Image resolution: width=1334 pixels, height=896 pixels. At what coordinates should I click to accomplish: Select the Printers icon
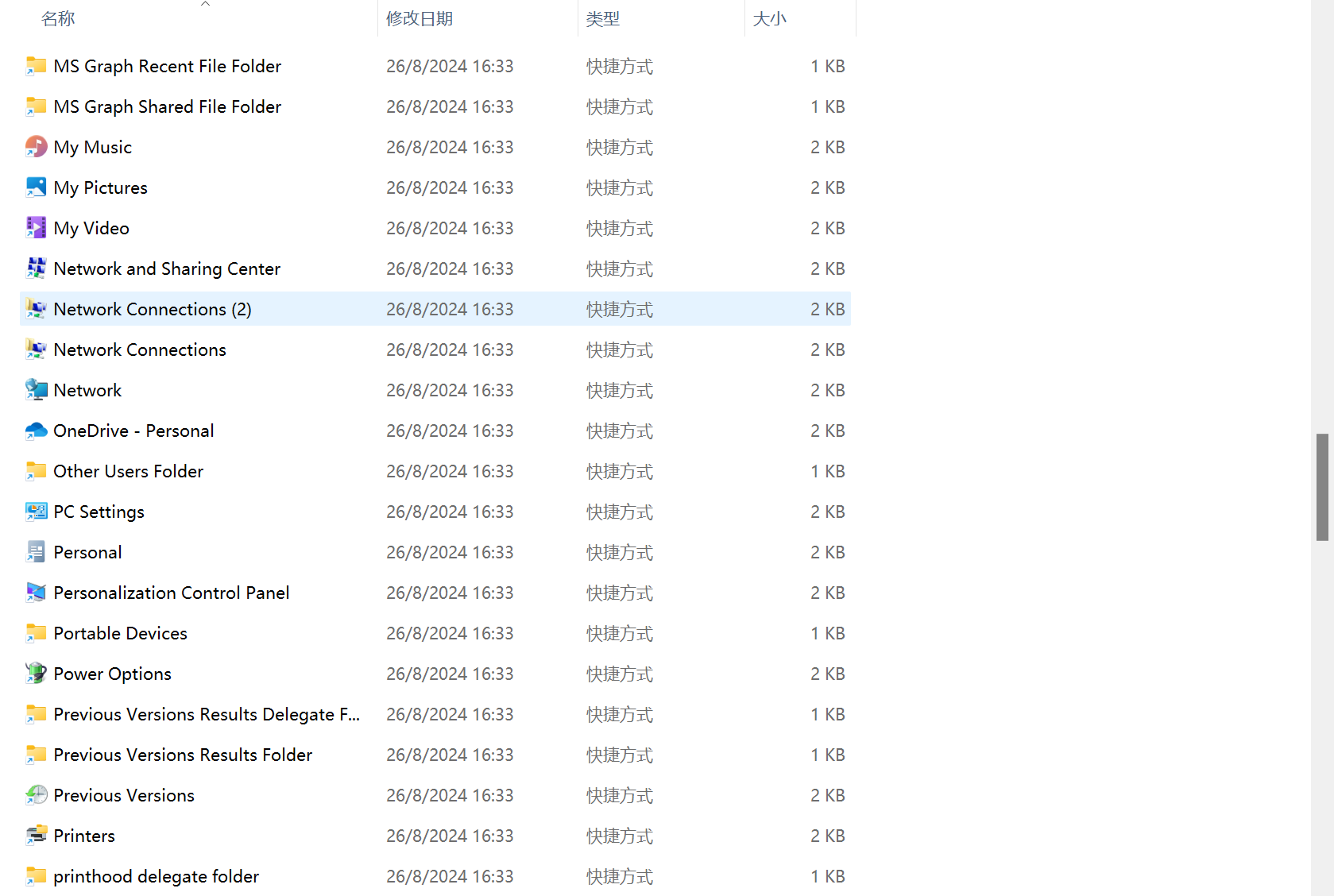tap(36, 836)
